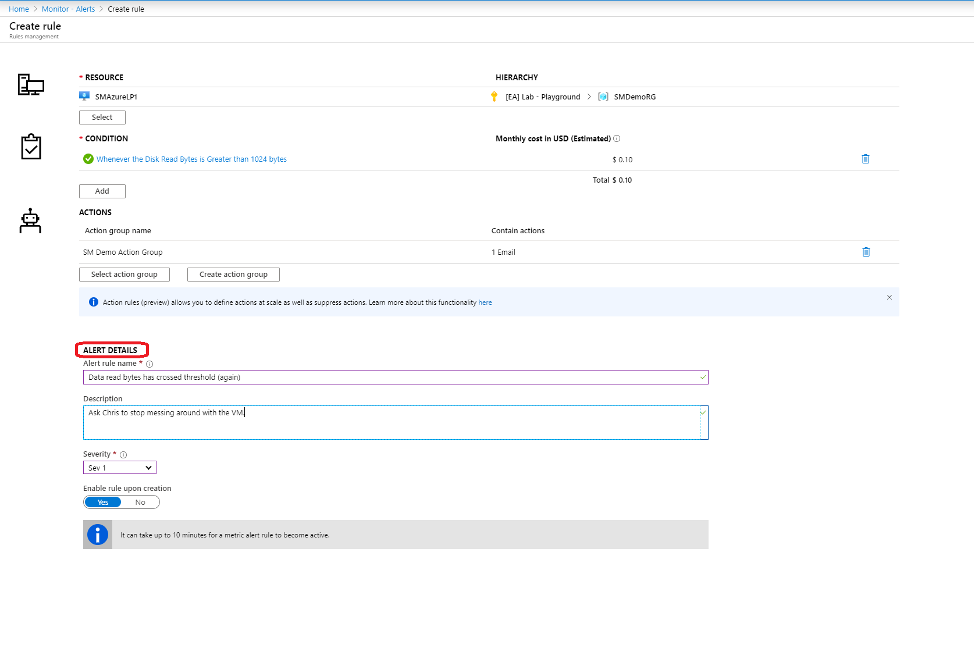
Task: Click the robot actions icon in sidebar
Action: pyautogui.click(x=30, y=220)
